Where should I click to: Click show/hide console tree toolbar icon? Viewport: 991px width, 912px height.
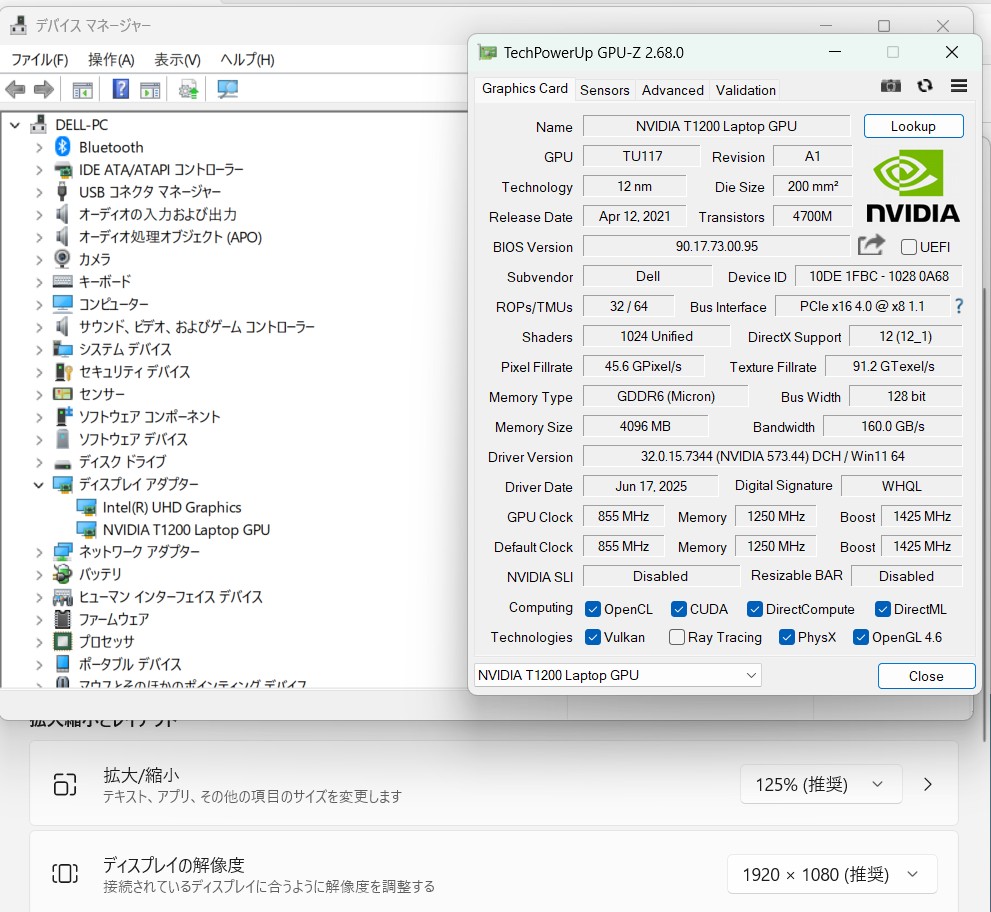click(82, 90)
